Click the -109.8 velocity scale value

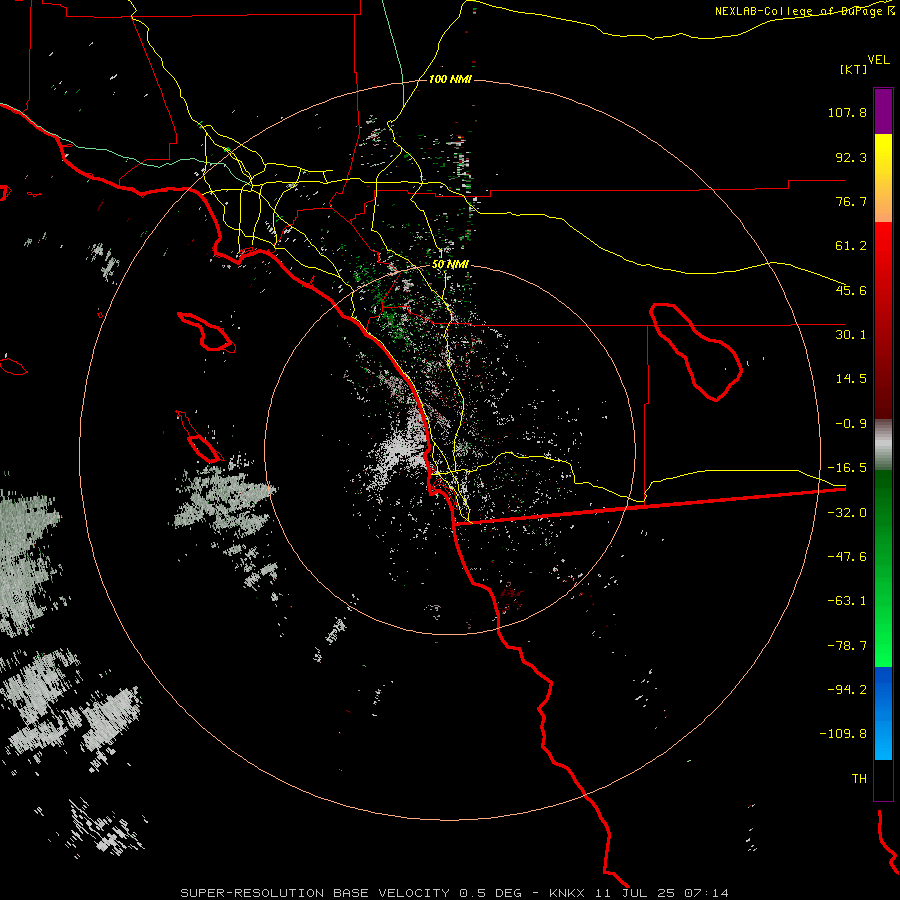[844, 734]
